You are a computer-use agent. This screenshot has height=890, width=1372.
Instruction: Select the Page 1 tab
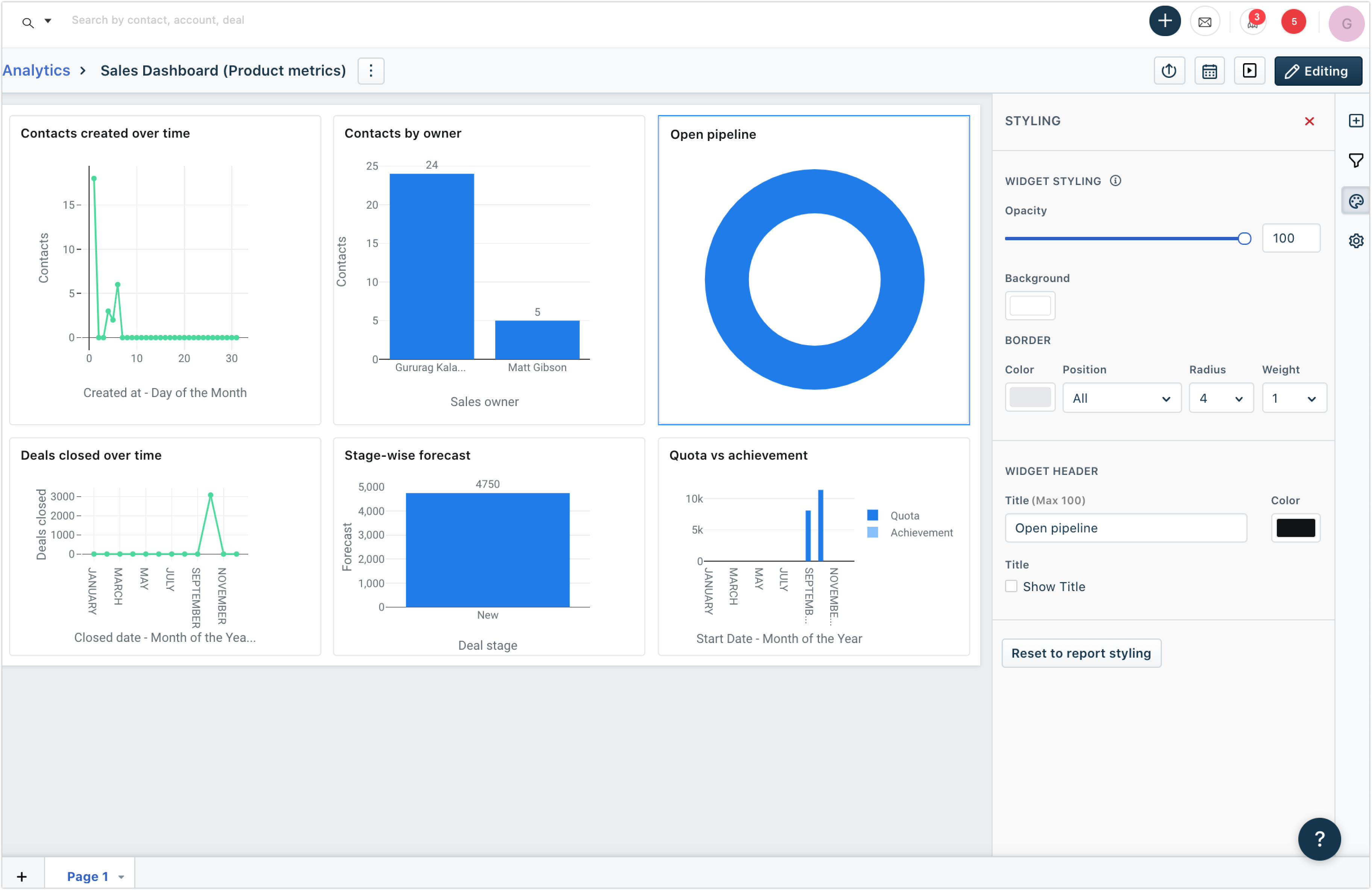click(88, 876)
